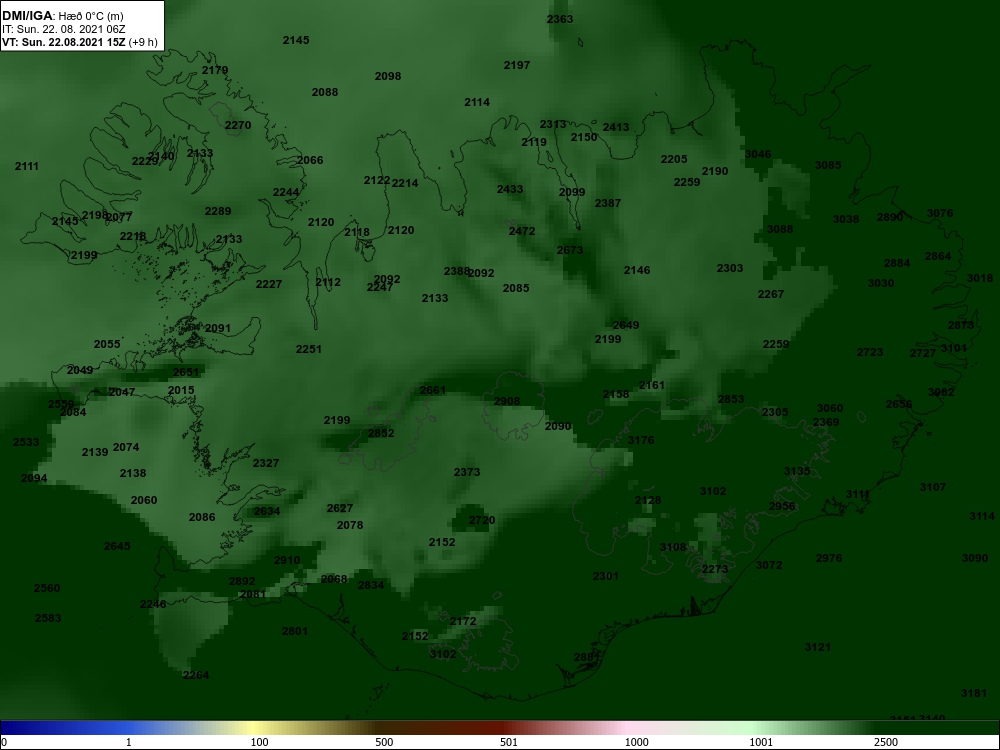Select the height value 3107

coord(933,487)
